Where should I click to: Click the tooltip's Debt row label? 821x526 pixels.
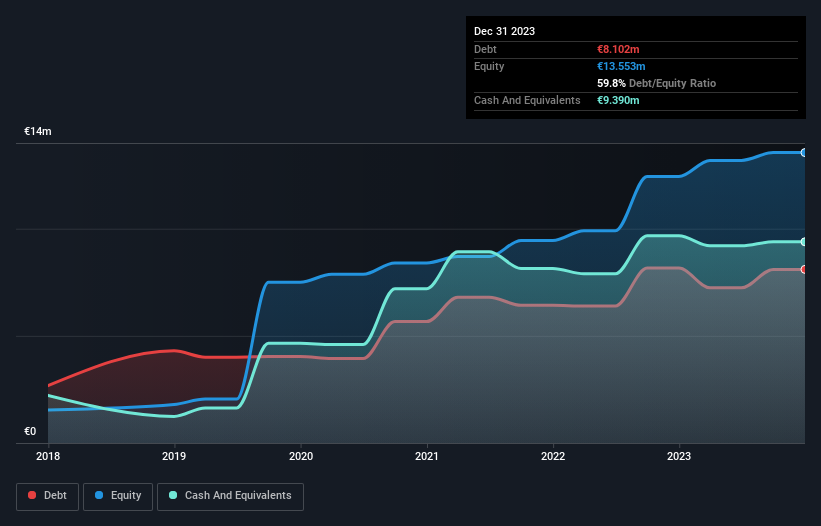click(x=485, y=49)
